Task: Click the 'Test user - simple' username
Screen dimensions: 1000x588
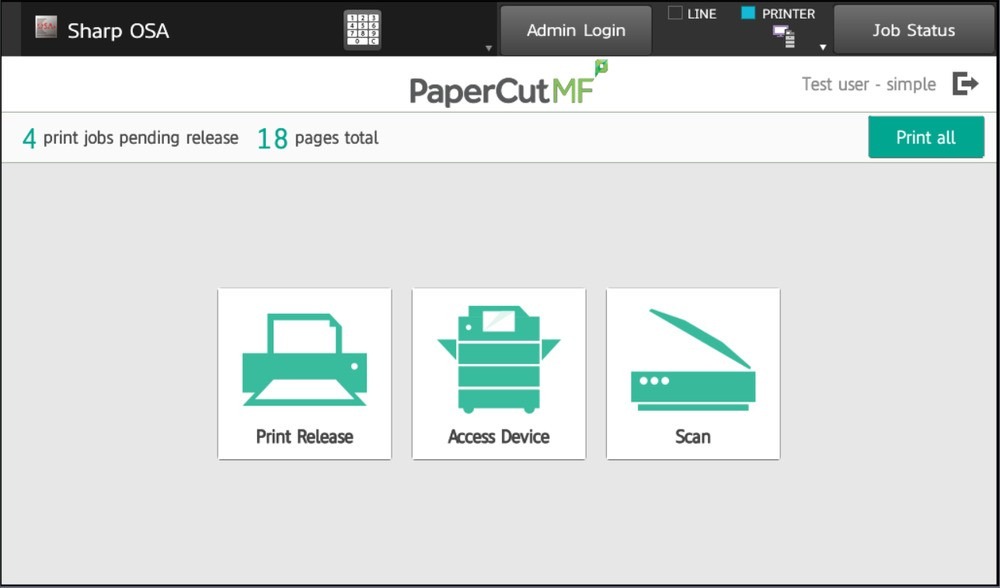Action: click(x=868, y=84)
